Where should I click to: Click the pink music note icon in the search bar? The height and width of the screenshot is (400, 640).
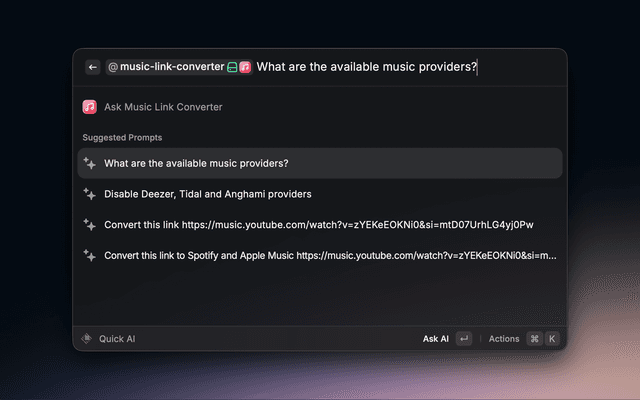coord(245,67)
